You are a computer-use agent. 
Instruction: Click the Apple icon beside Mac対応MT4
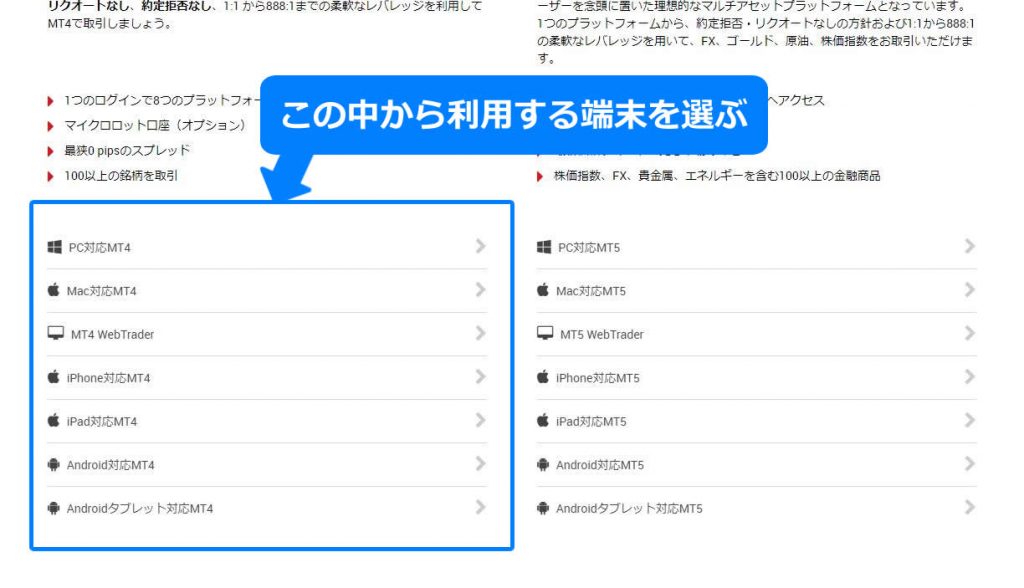(x=54, y=290)
